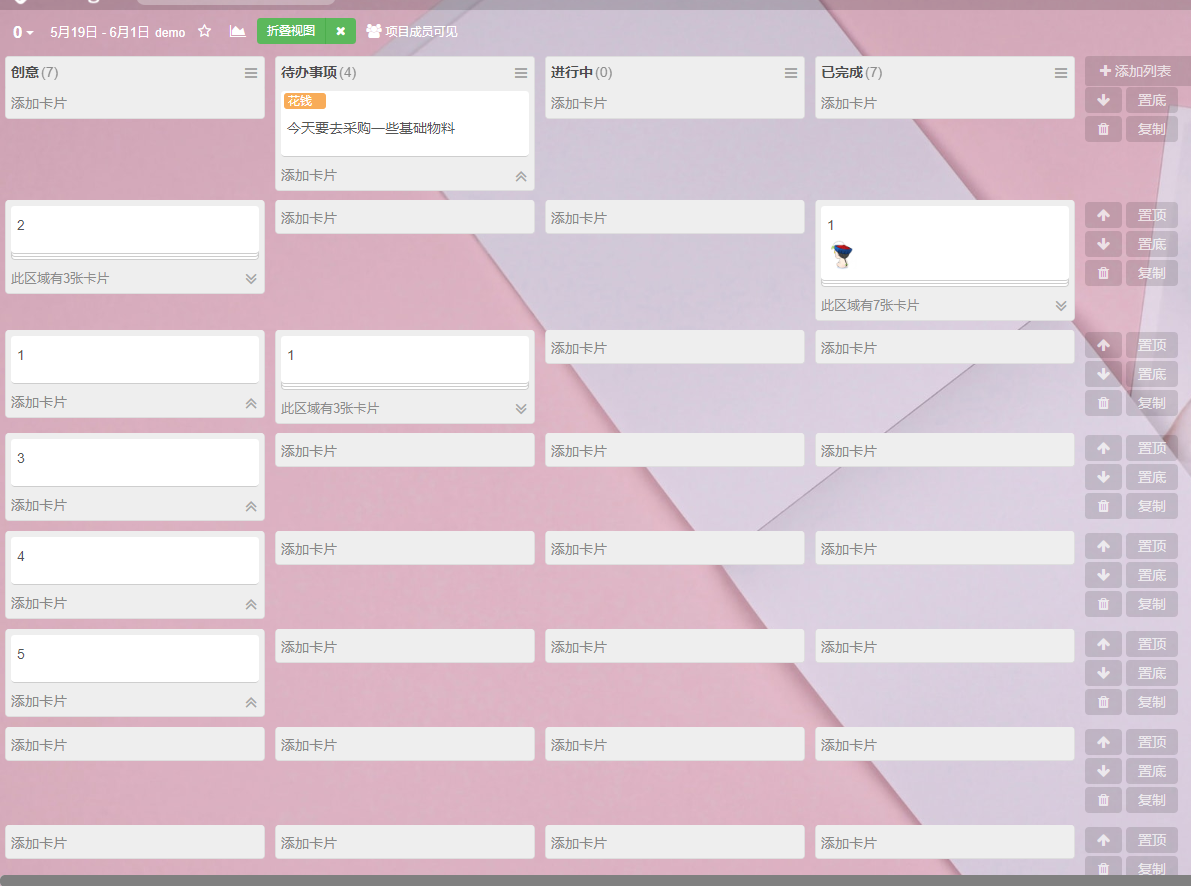Click the 添加列表 button
The image size is (1191, 886).
pyautogui.click(x=1136, y=71)
